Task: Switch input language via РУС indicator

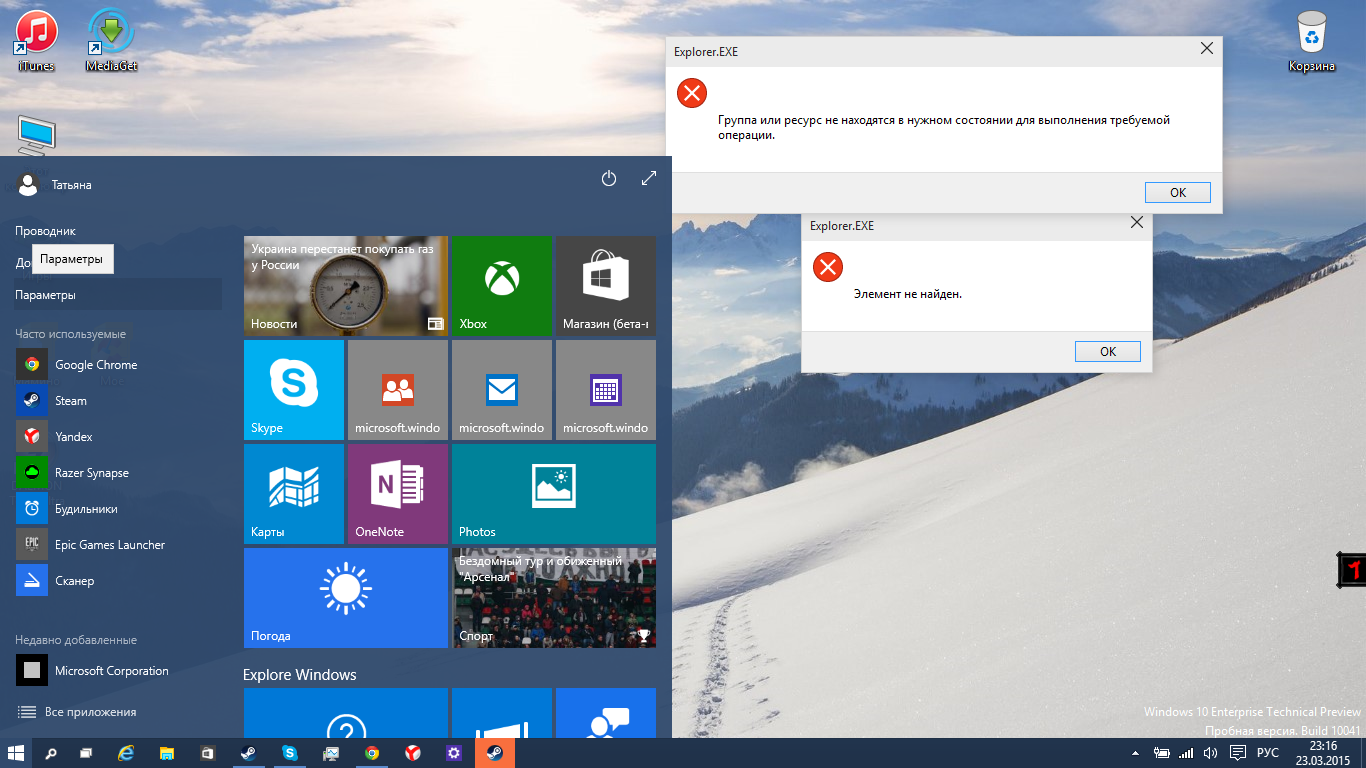Action: tap(1268, 752)
